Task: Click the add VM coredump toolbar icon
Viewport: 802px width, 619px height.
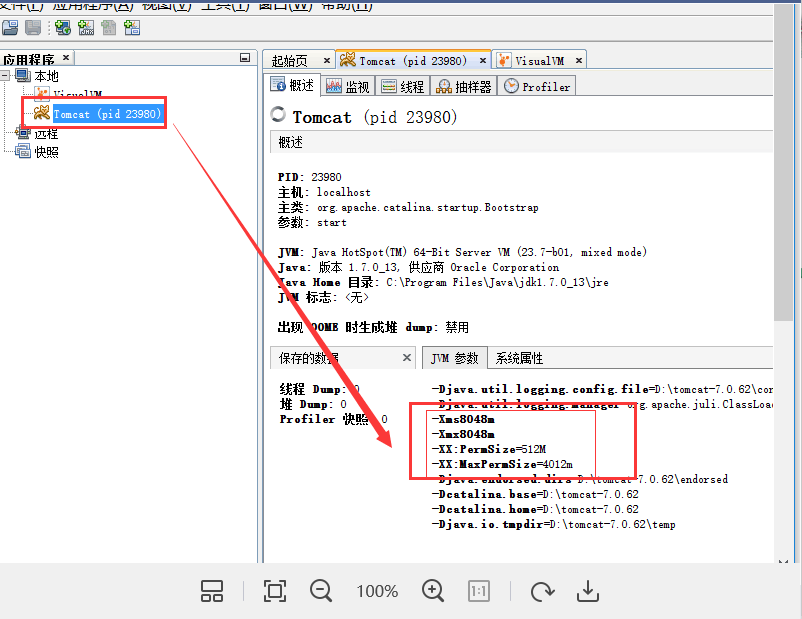Action: point(108,28)
